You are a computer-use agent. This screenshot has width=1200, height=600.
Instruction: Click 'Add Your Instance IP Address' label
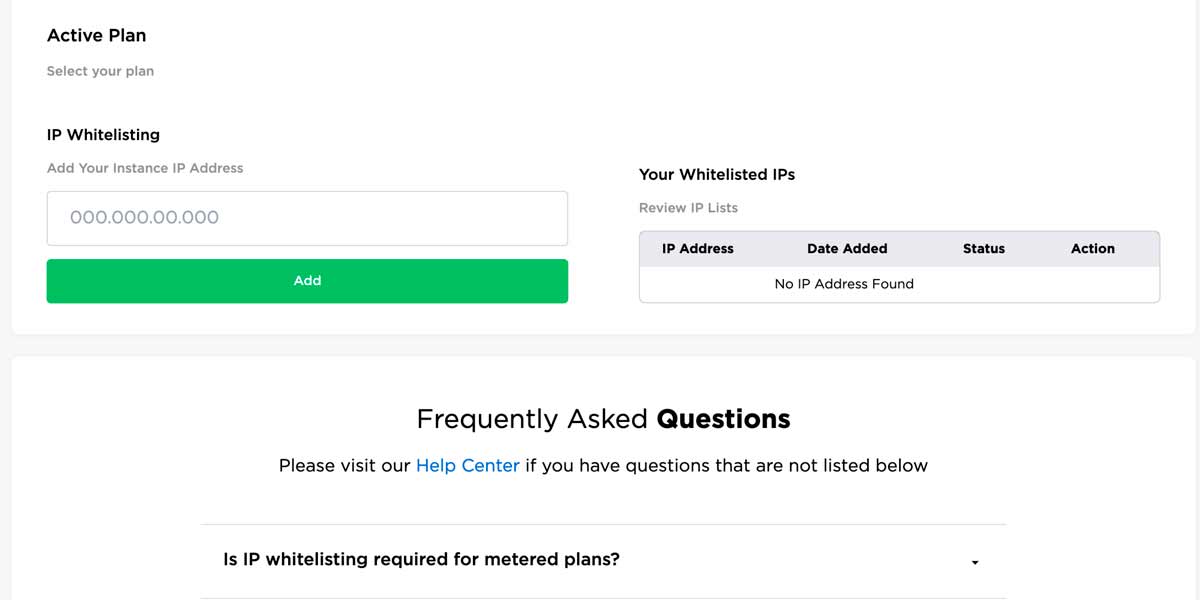coord(145,168)
